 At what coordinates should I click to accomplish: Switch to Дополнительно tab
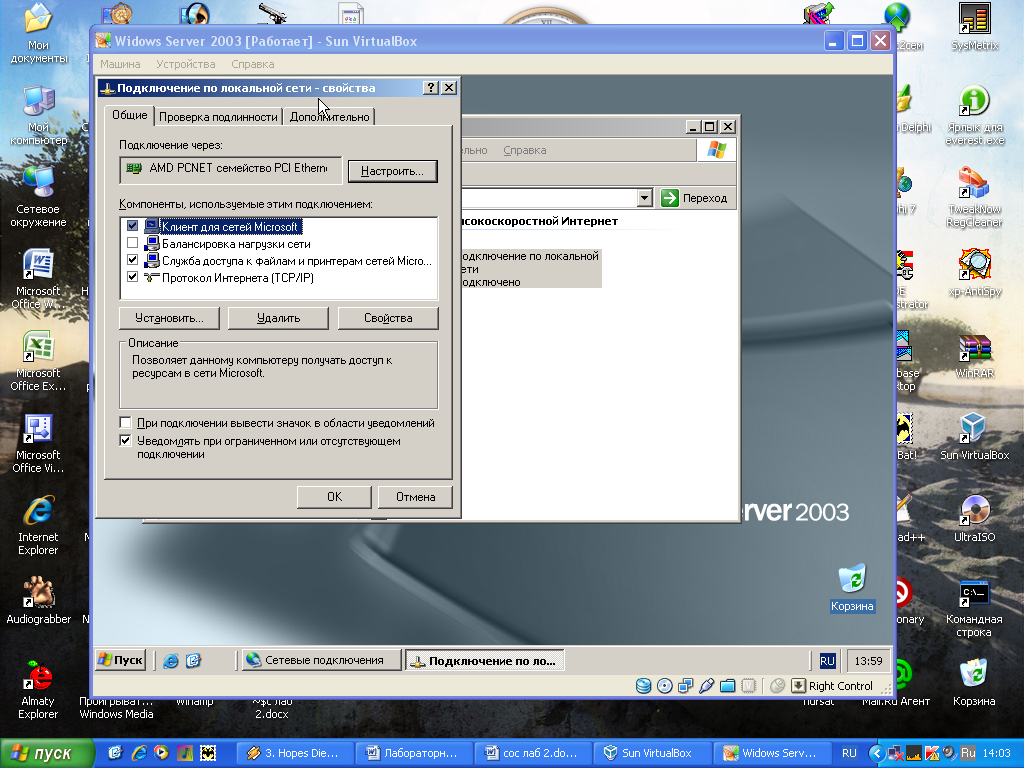tap(329, 117)
